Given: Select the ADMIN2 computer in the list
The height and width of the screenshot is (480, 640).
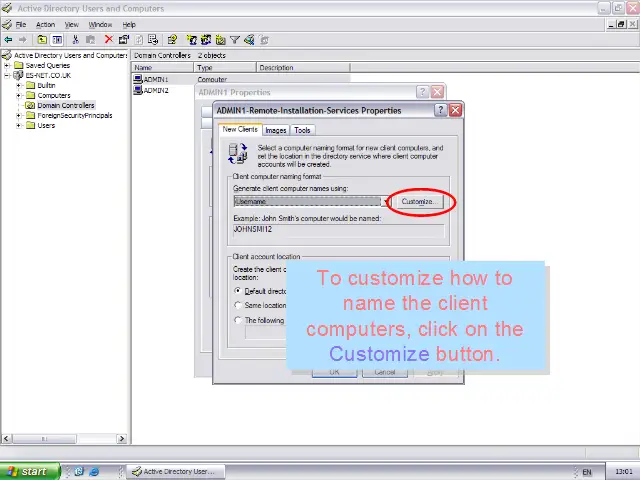Looking at the screenshot, I should click(155, 90).
